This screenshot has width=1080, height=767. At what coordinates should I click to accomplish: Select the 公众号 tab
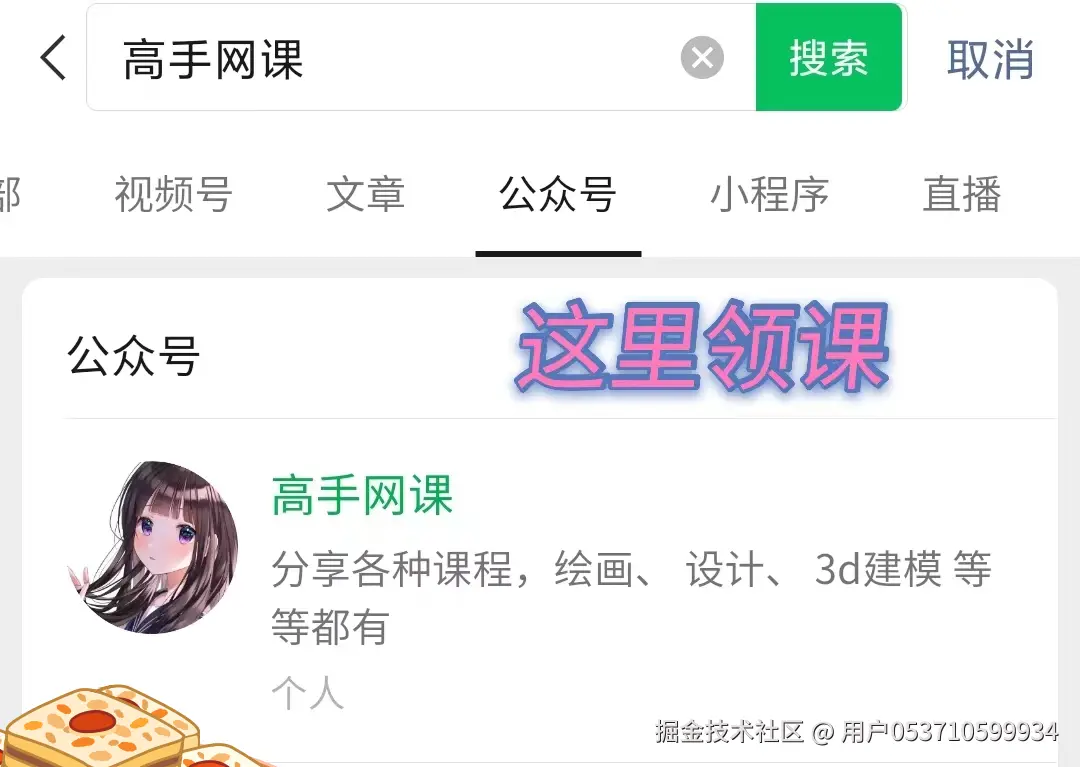pyautogui.click(x=557, y=194)
